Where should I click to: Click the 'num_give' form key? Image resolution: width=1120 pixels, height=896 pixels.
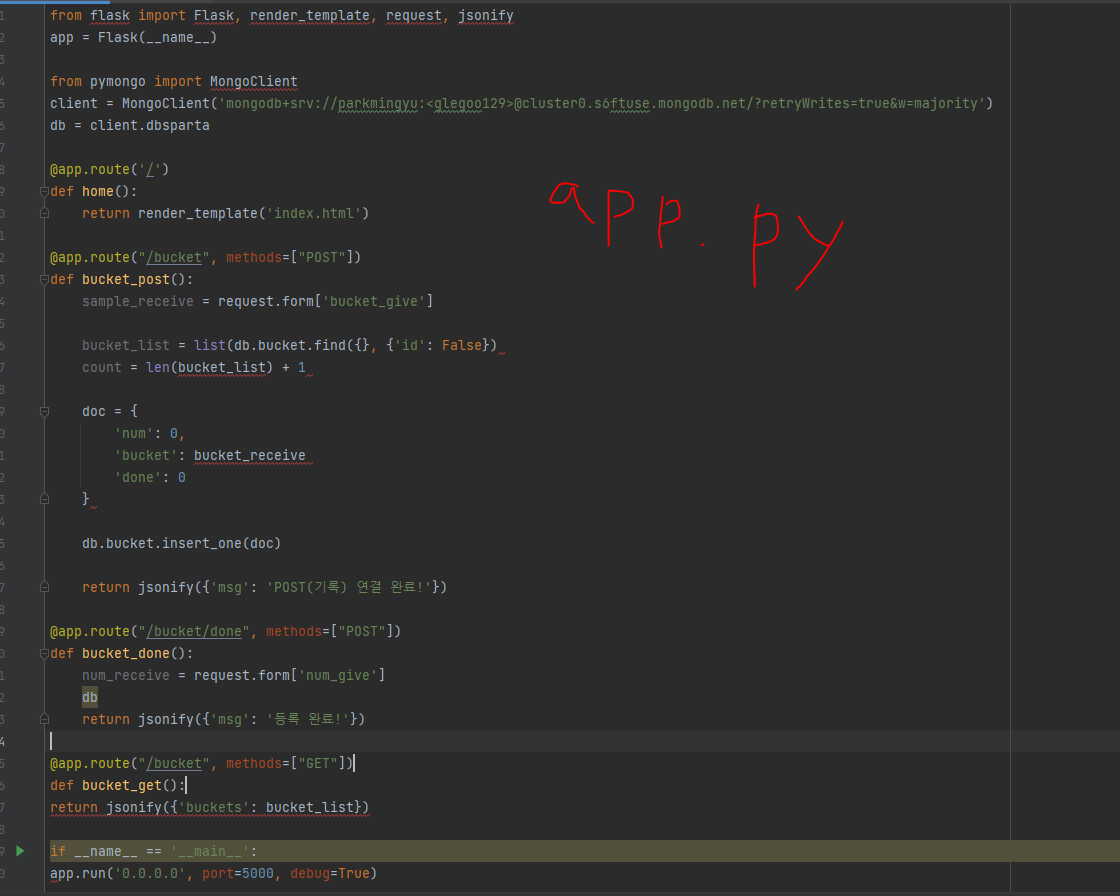[x=338, y=675]
